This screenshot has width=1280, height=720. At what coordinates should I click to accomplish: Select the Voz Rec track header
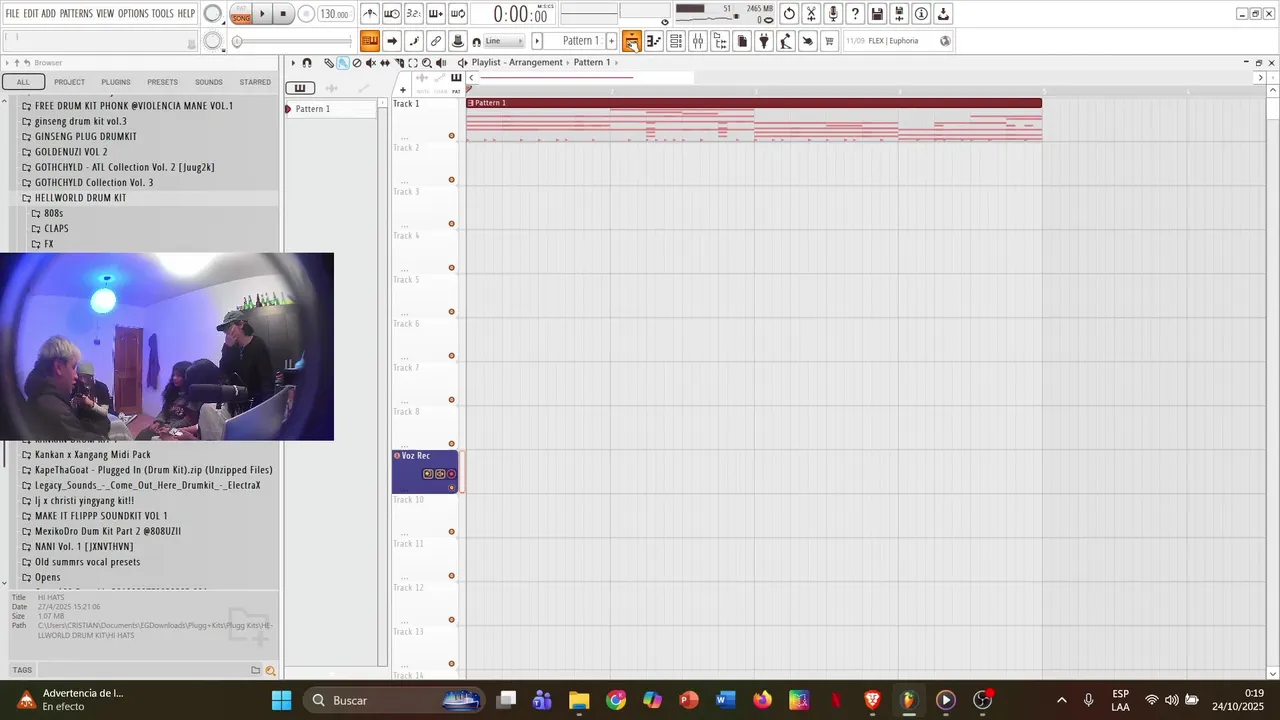[x=425, y=471]
